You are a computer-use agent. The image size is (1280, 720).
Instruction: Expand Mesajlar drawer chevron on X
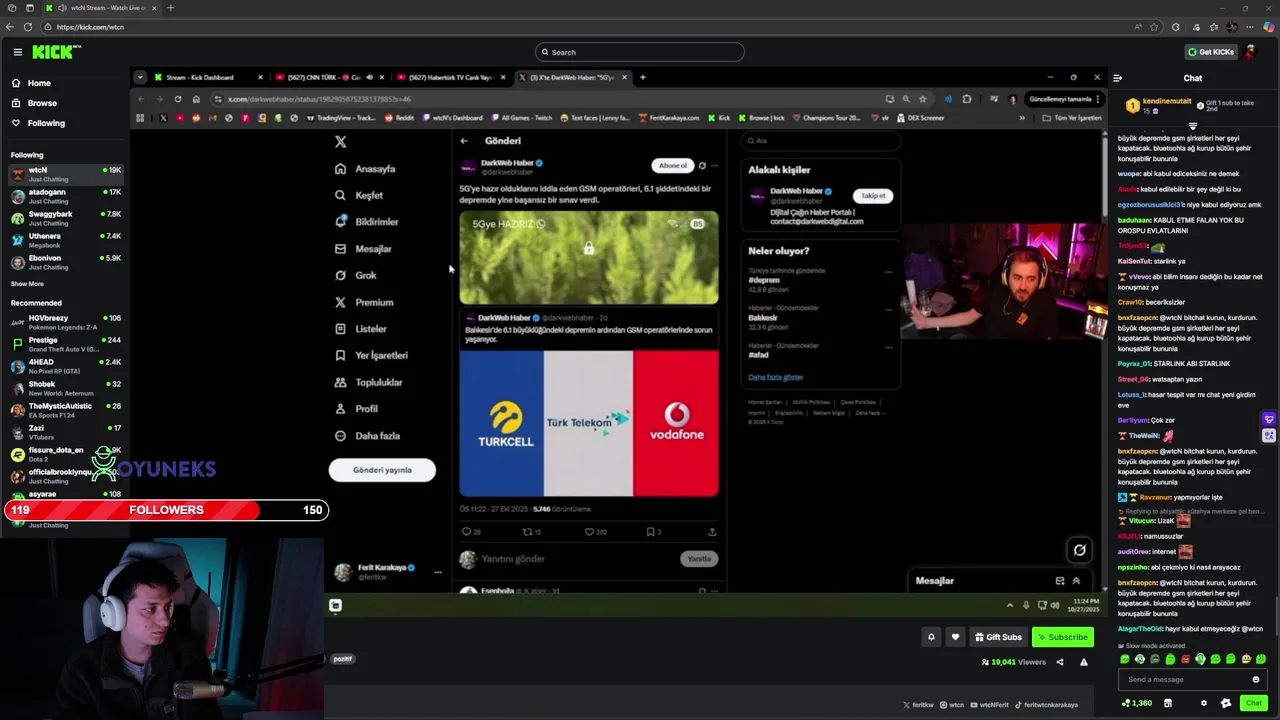1076,581
